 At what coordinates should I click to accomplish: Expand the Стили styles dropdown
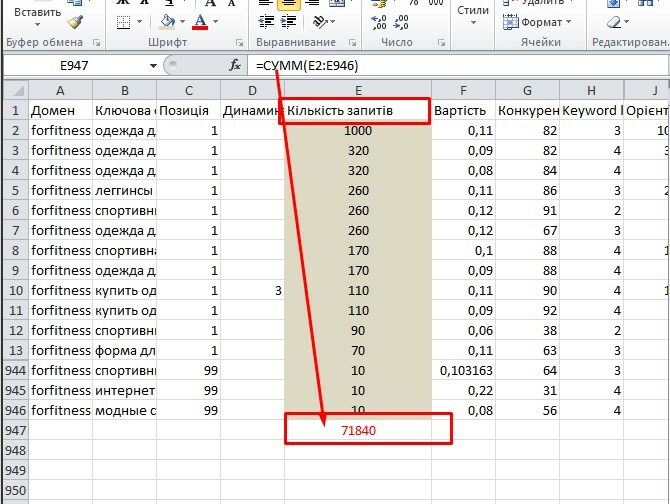click(x=473, y=22)
